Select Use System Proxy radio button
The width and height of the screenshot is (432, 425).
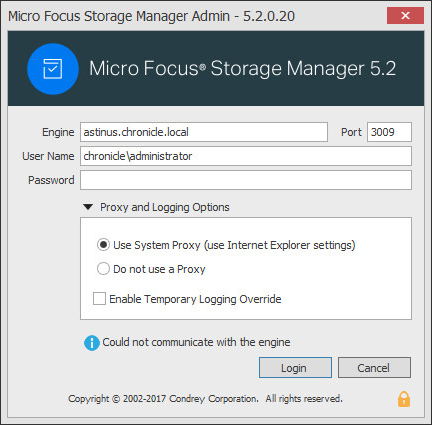103,245
